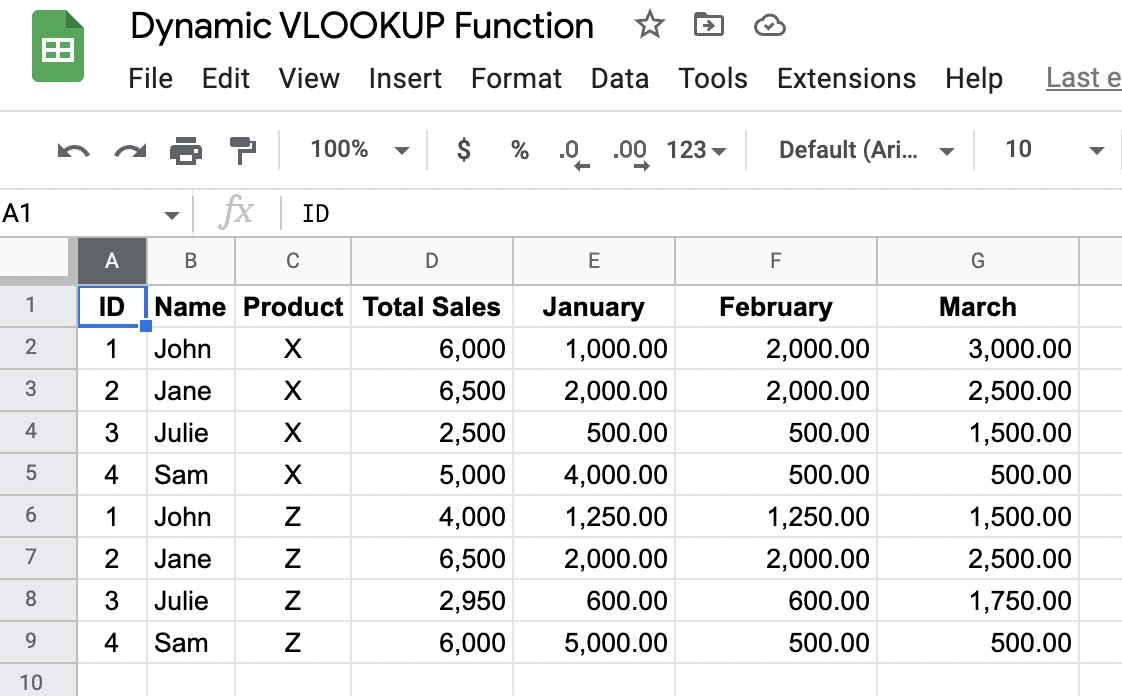
Task: Check document cloud save status
Action: tap(768, 26)
